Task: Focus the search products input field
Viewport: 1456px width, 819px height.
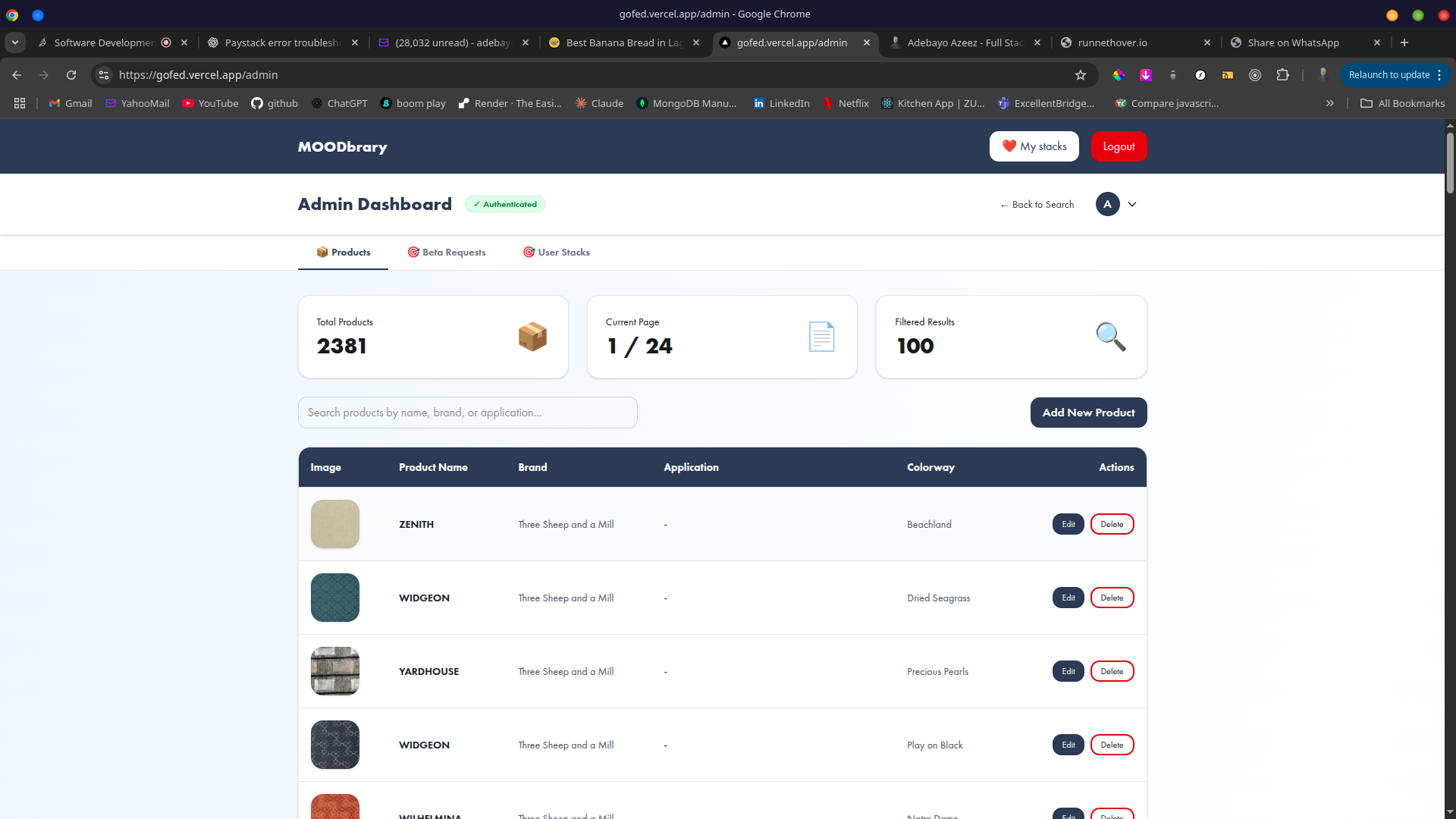Action: (x=468, y=413)
